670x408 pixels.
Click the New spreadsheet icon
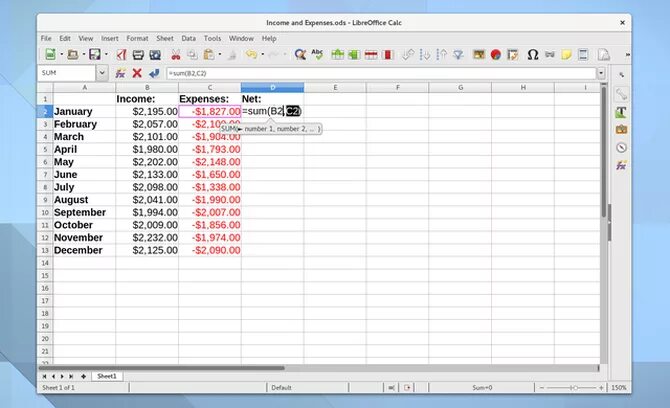tap(50, 54)
